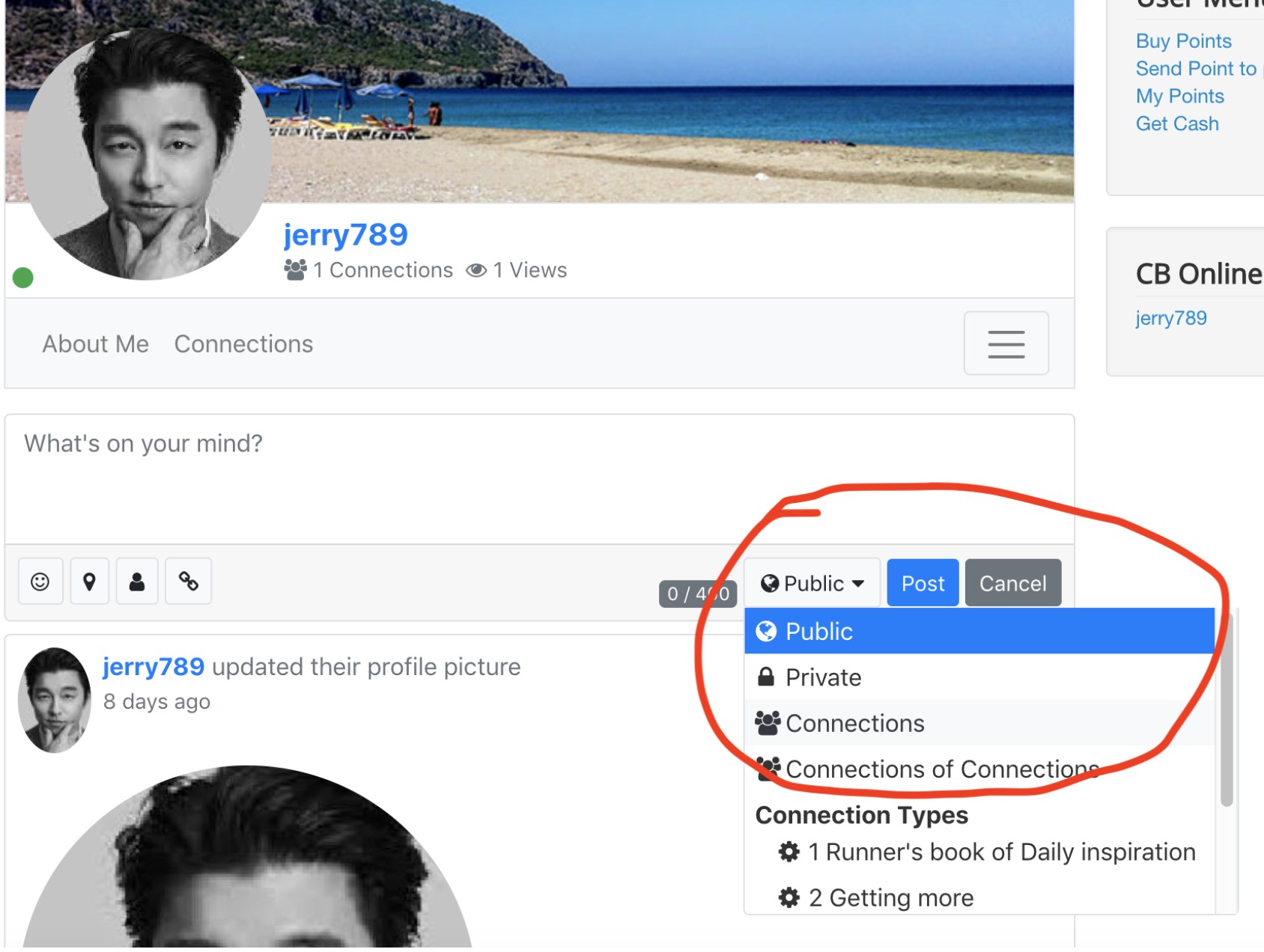Choose Connections of Connections option
1264x952 pixels.
(979, 769)
